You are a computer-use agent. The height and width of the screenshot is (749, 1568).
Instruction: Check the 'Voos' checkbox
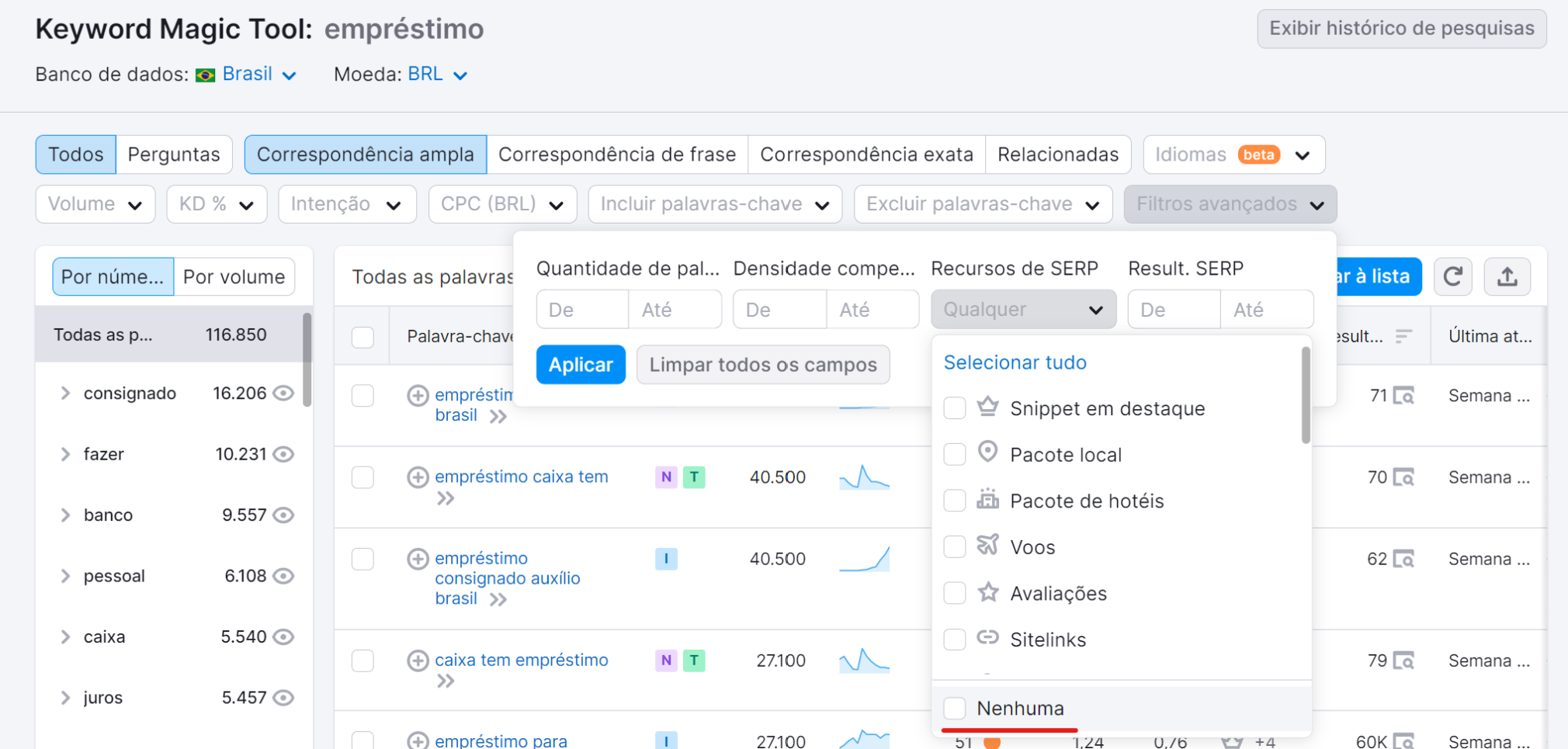point(955,547)
